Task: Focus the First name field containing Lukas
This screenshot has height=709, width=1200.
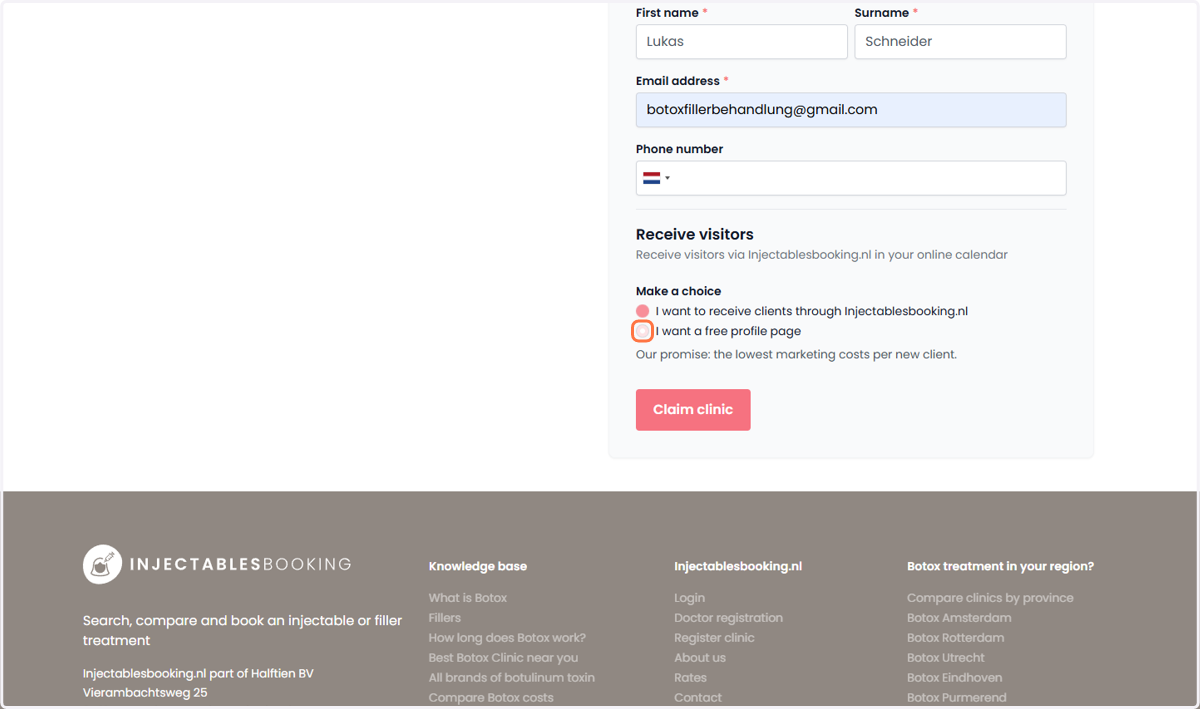Action: click(742, 42)
